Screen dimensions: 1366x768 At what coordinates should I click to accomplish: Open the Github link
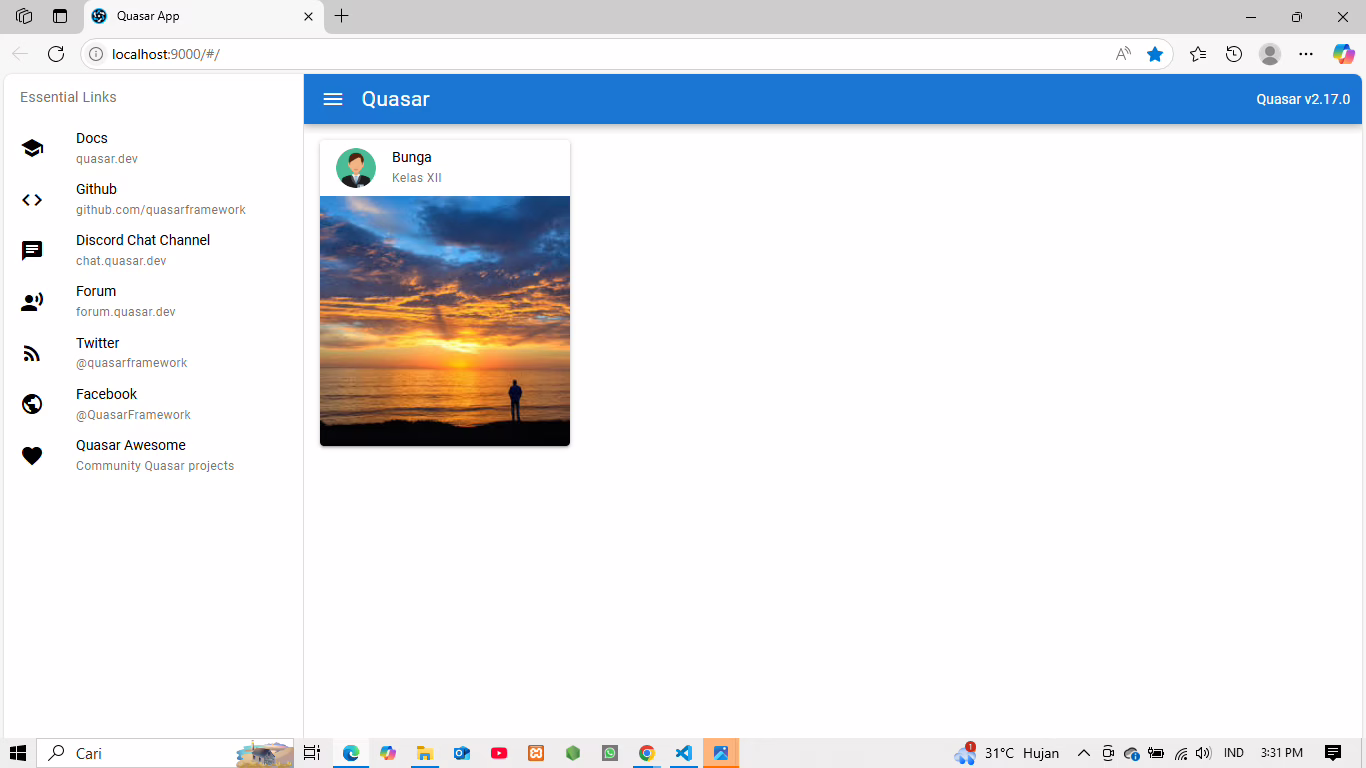click(153, 199)
